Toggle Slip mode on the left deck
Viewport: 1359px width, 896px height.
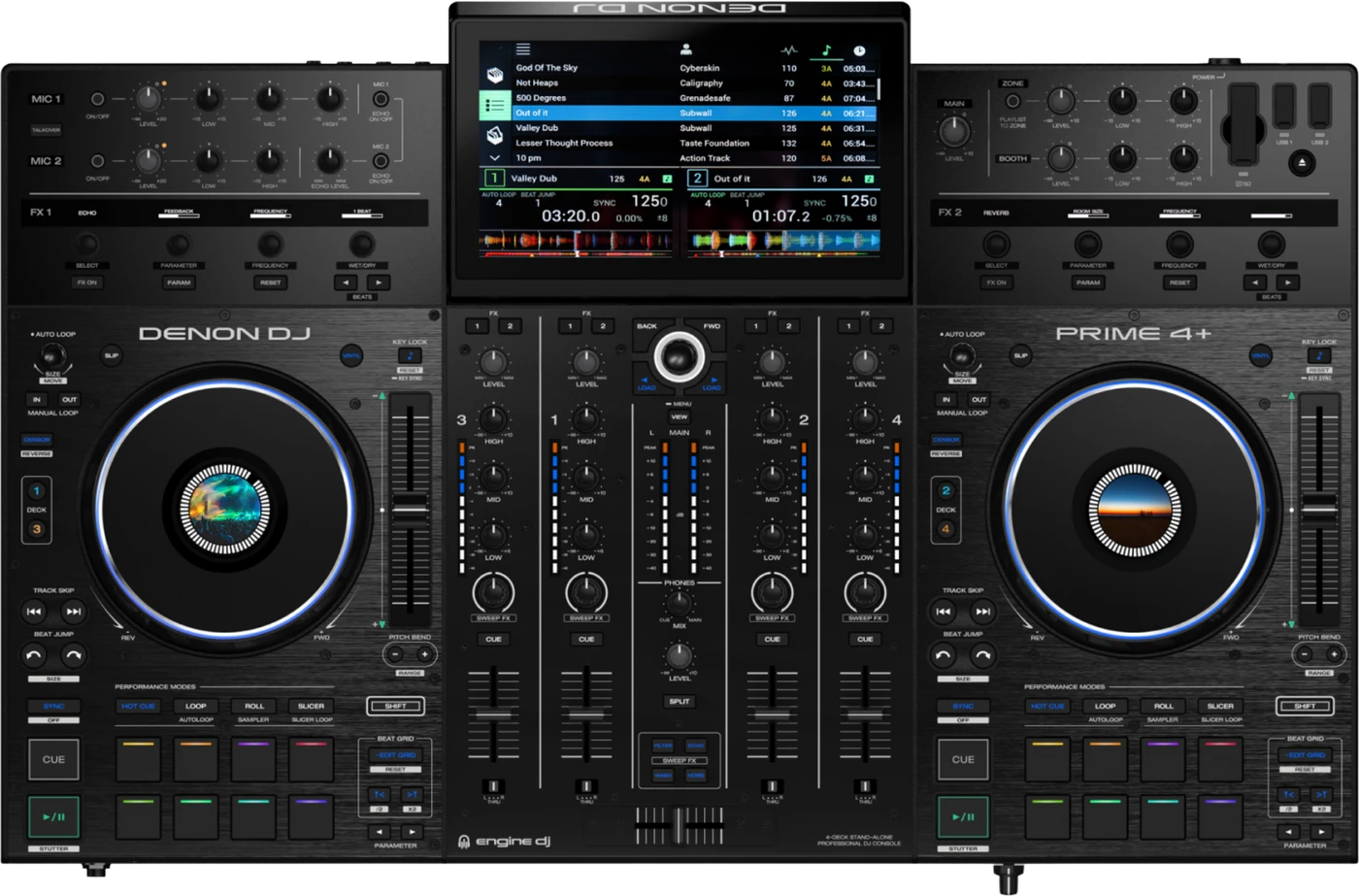point(111,355)
